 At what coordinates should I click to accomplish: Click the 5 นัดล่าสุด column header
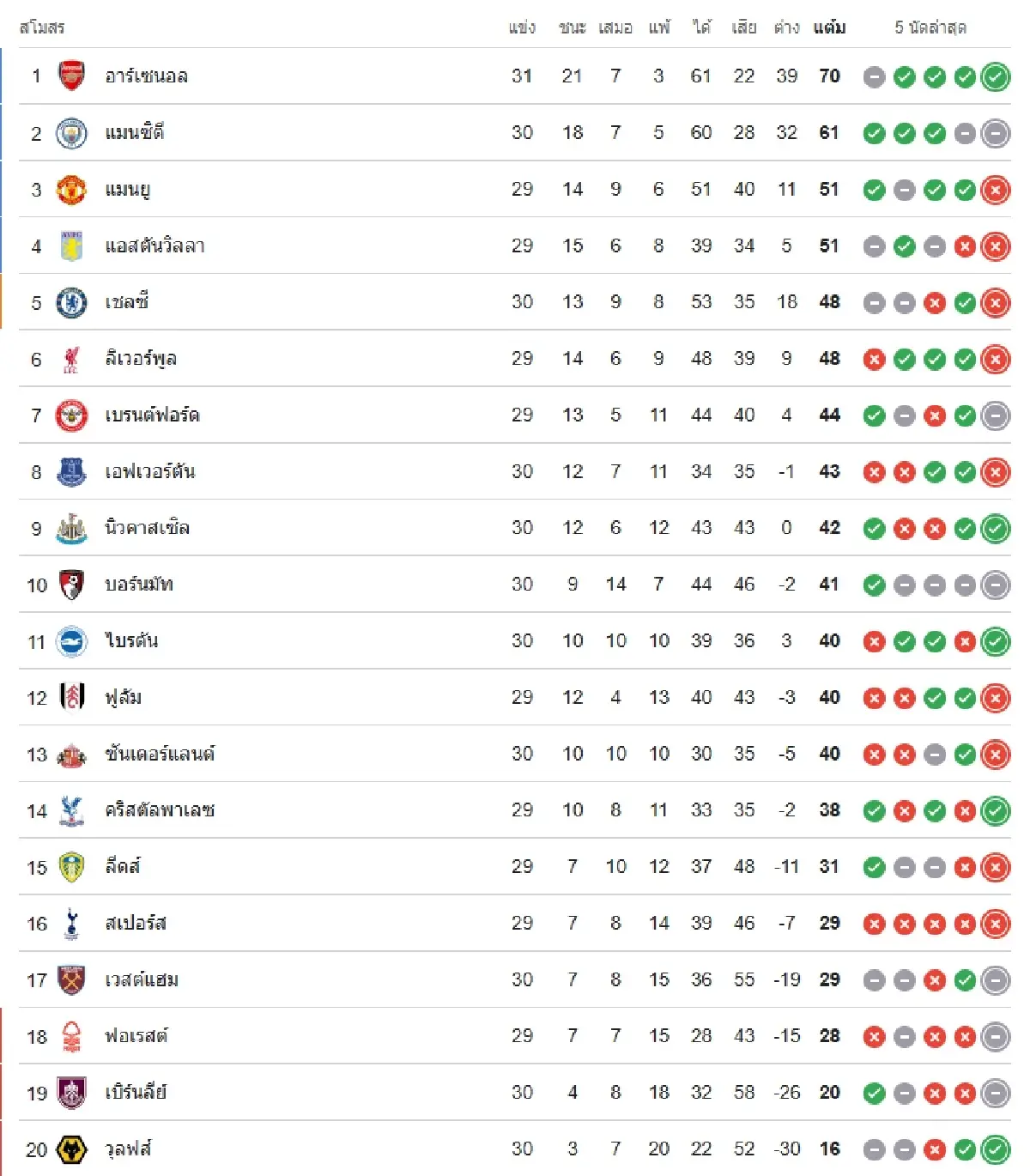(930, 27)
